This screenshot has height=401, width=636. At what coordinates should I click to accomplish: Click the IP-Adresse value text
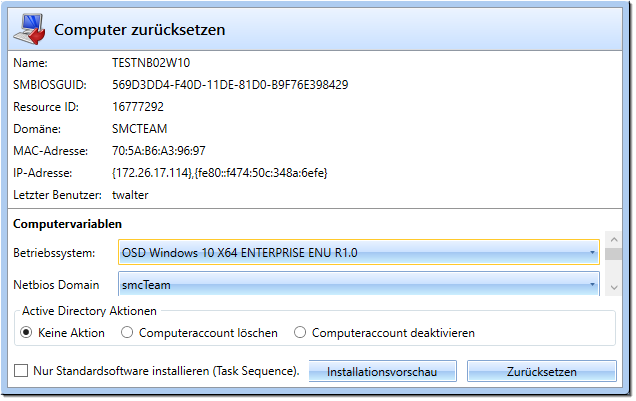tap(219, 173)
